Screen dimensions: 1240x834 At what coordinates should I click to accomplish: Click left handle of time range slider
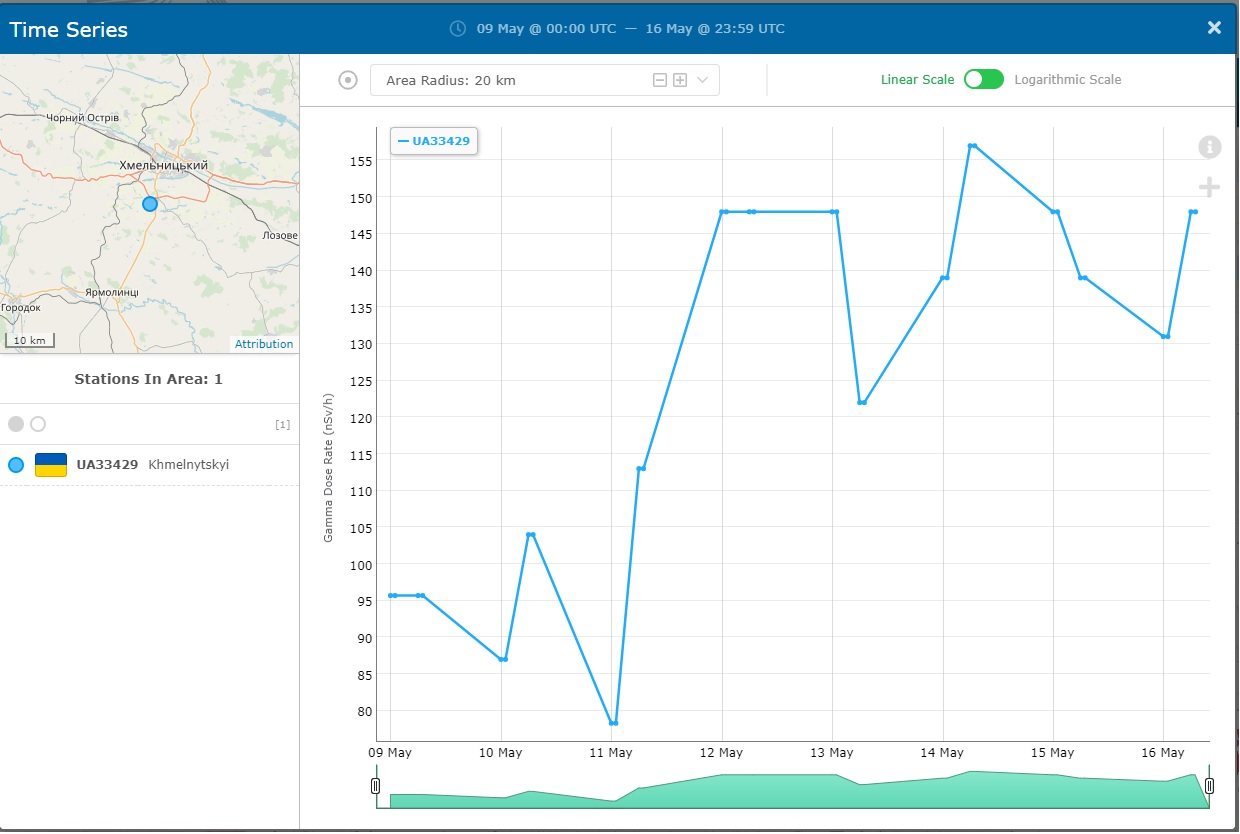pos(376,786)
